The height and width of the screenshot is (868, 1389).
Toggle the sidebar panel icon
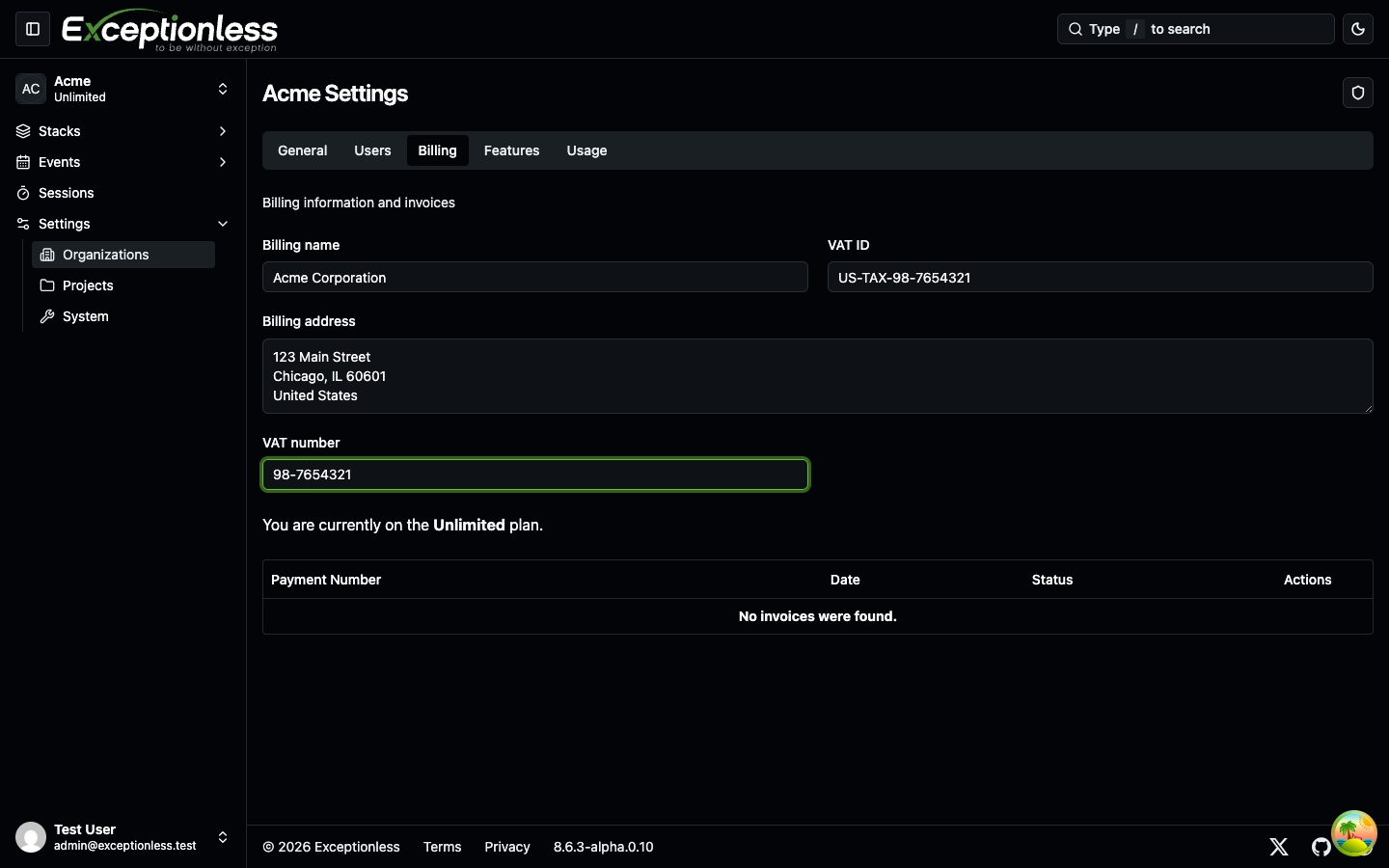33,29
